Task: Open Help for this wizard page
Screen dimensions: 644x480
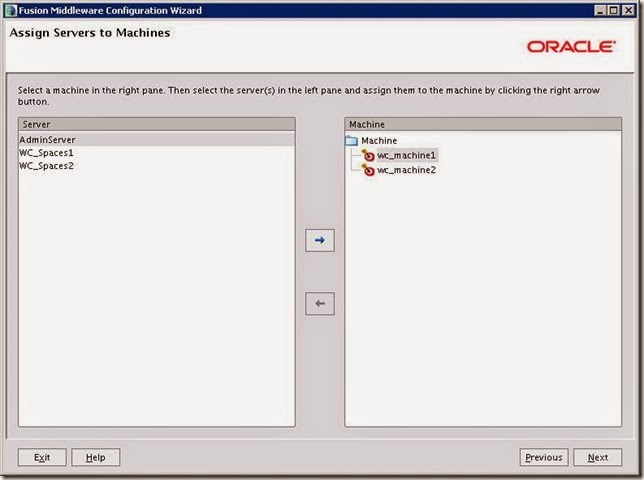Action: tap(96, 457)
